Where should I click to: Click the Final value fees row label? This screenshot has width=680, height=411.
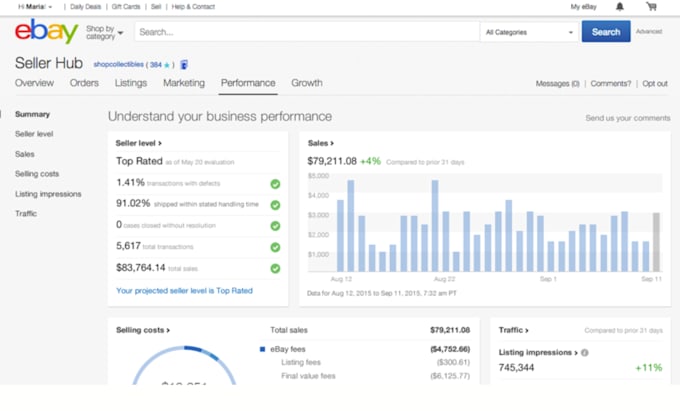[308, 376]
